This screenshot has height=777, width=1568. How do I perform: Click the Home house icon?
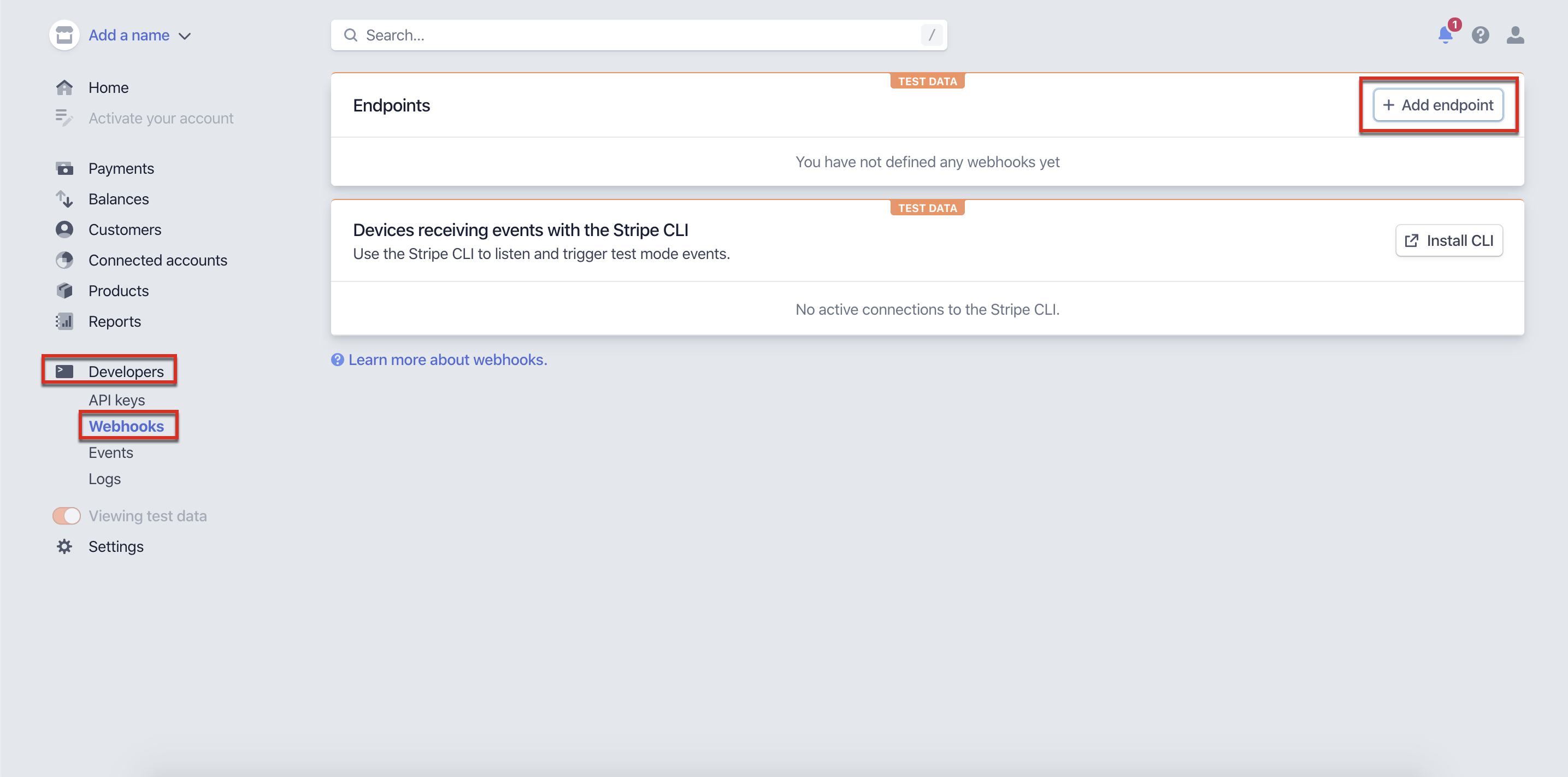point(64,87)
